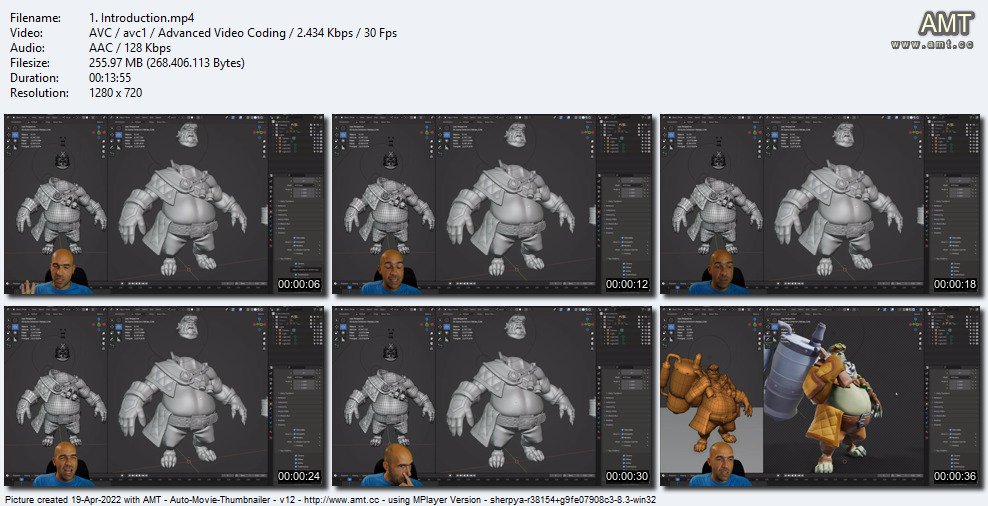
Task: Click the 'Filesize:' label
Action: click(x=32, y=63)
